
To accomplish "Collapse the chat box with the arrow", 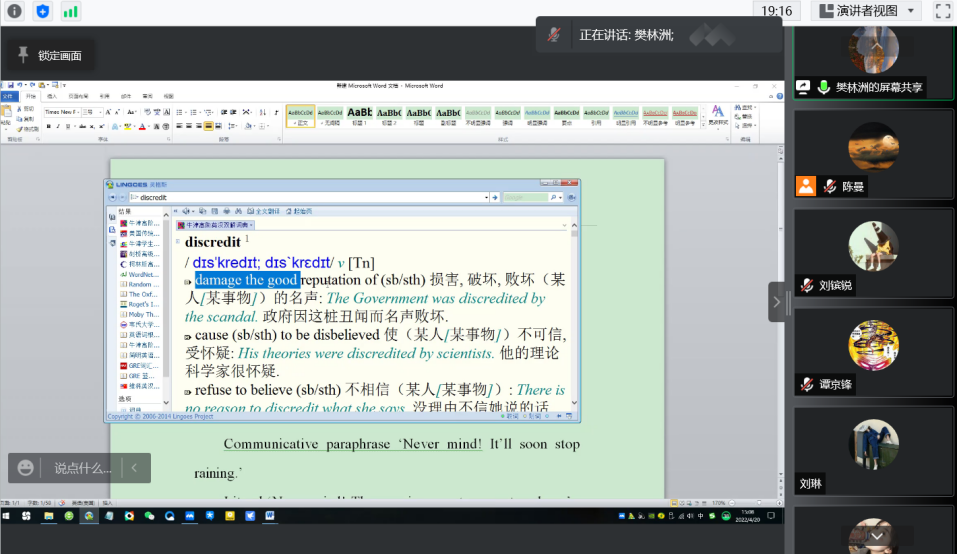I will click(134, 468).
